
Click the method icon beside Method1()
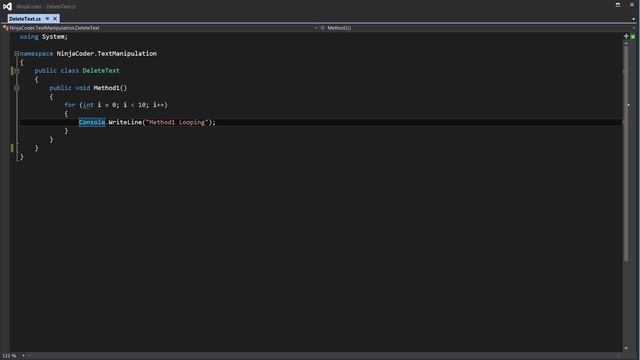pyautogui.click(x=322, y=28)
